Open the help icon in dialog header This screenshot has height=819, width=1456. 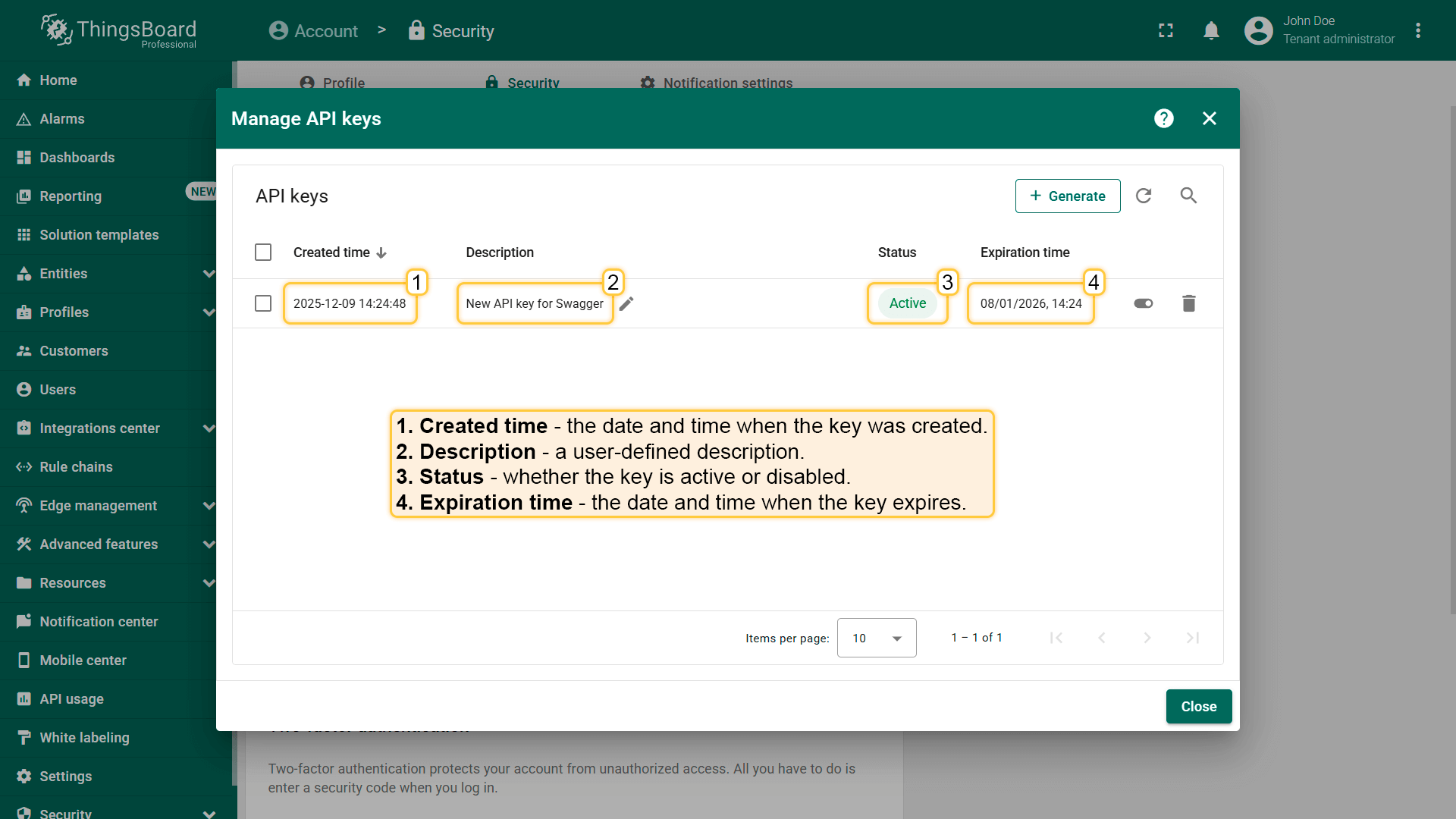[1163, 118]
